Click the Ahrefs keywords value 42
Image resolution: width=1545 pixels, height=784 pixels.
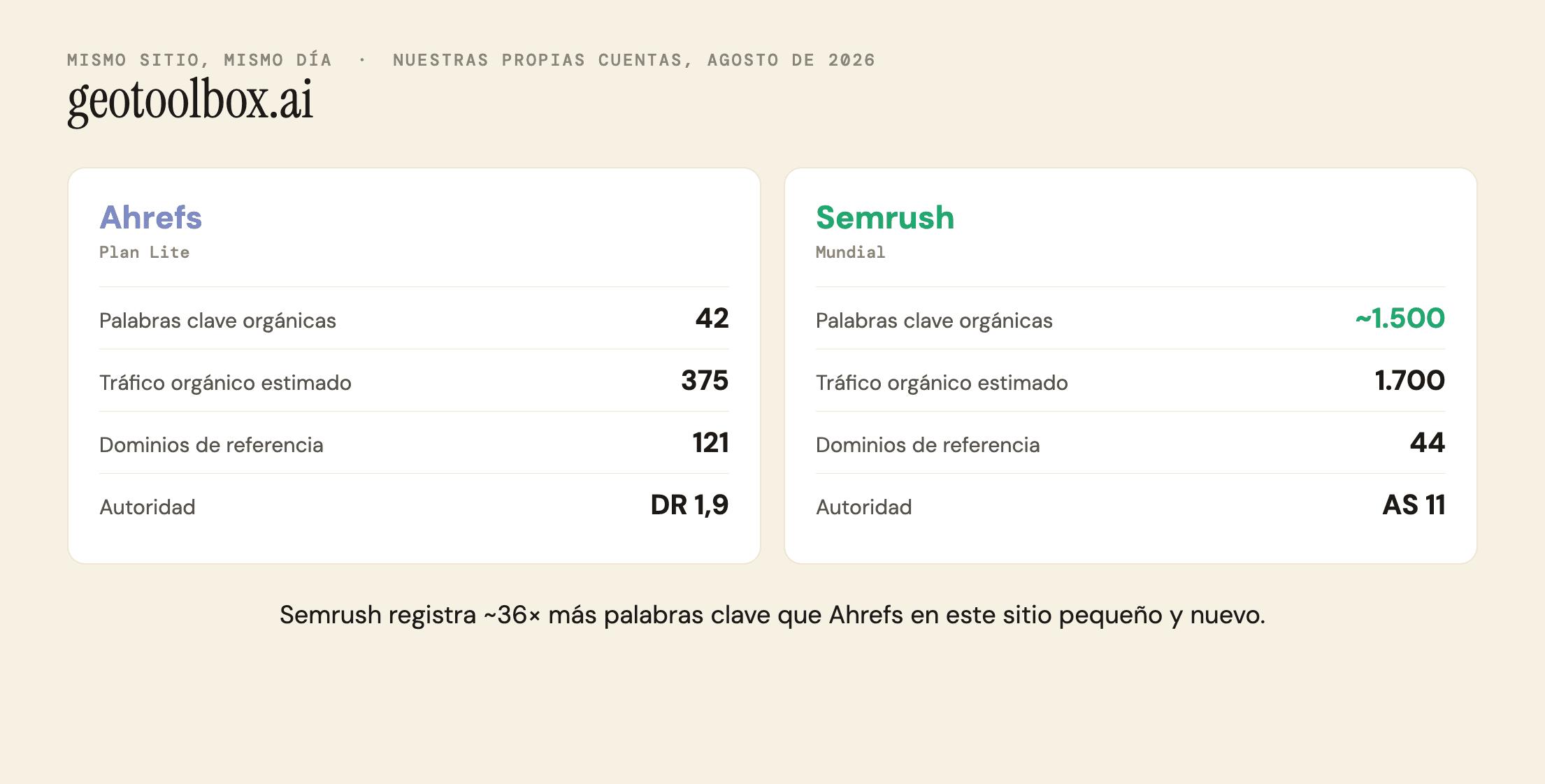[x=712, y=319]
